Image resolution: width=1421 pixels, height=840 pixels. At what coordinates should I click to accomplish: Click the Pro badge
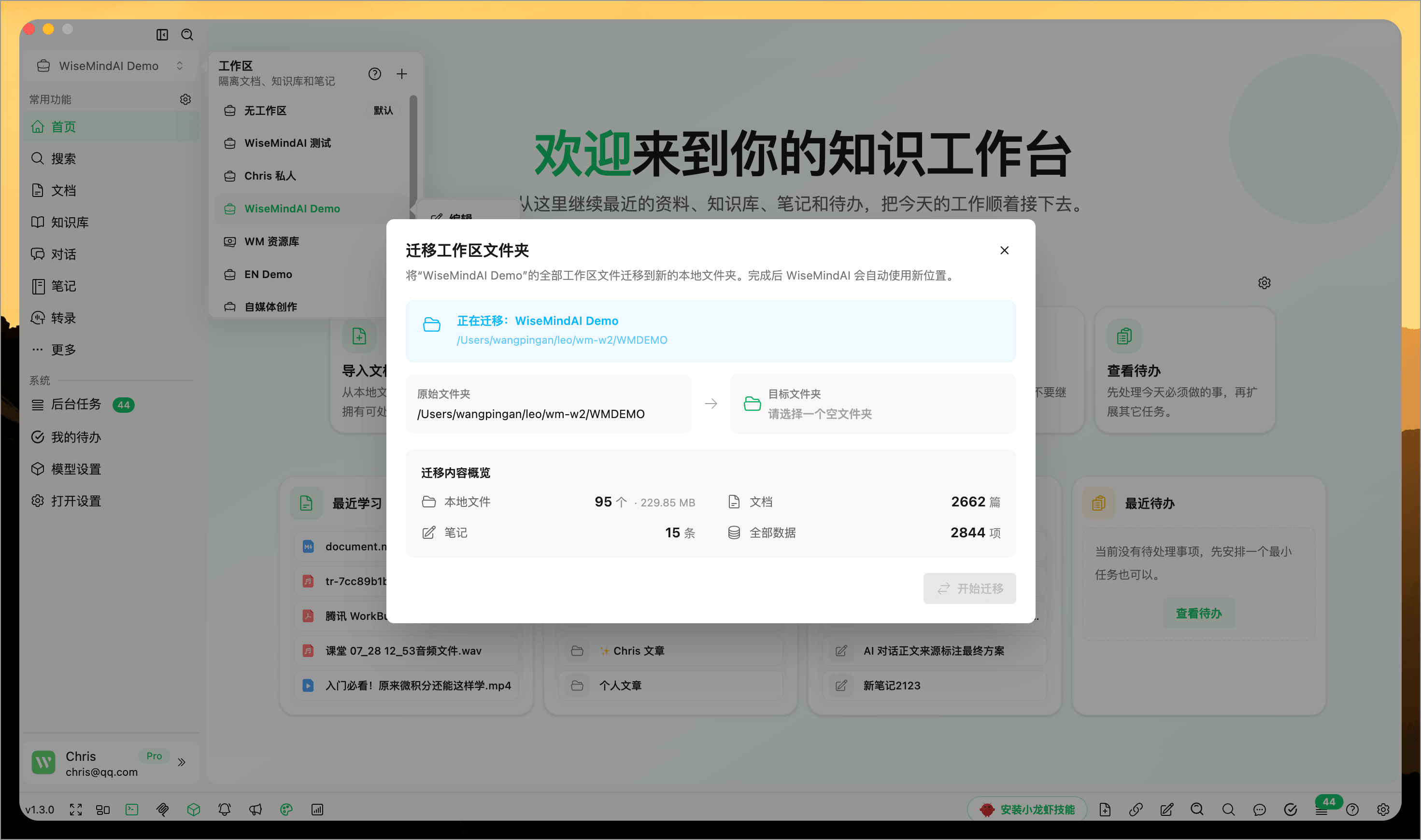click(154, 756)
